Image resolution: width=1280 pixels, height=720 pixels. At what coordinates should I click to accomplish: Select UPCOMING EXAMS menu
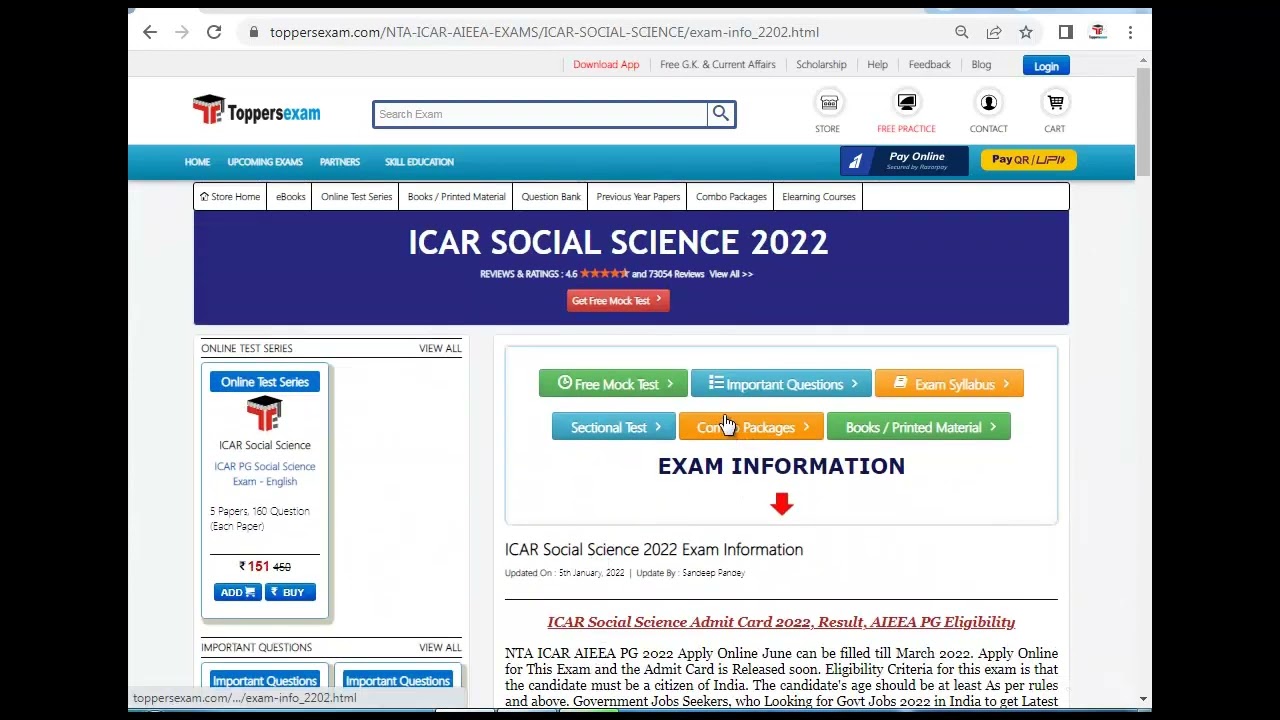265,162
